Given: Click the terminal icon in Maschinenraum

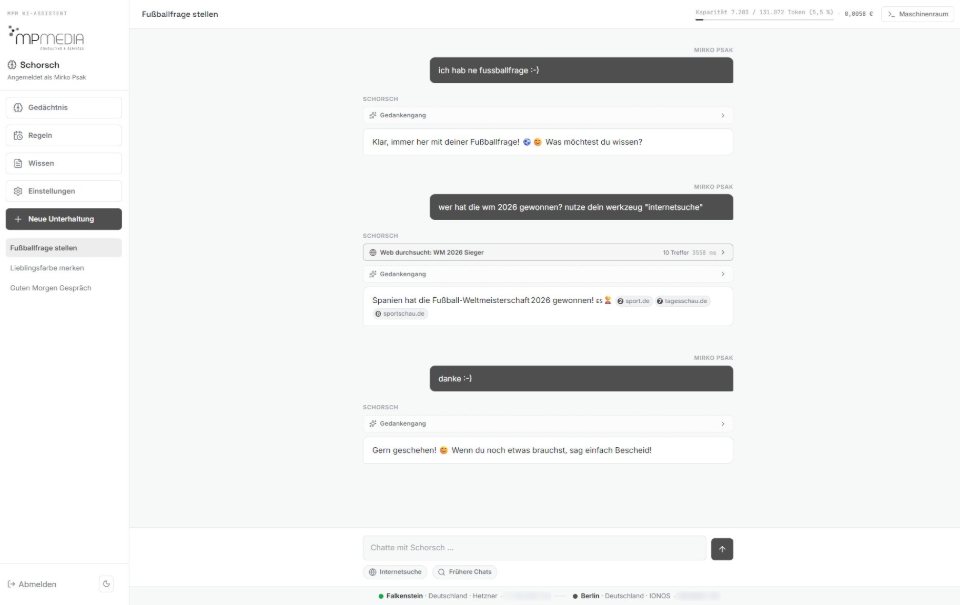Looking at the screenshot, I should (x=891, y=14).
